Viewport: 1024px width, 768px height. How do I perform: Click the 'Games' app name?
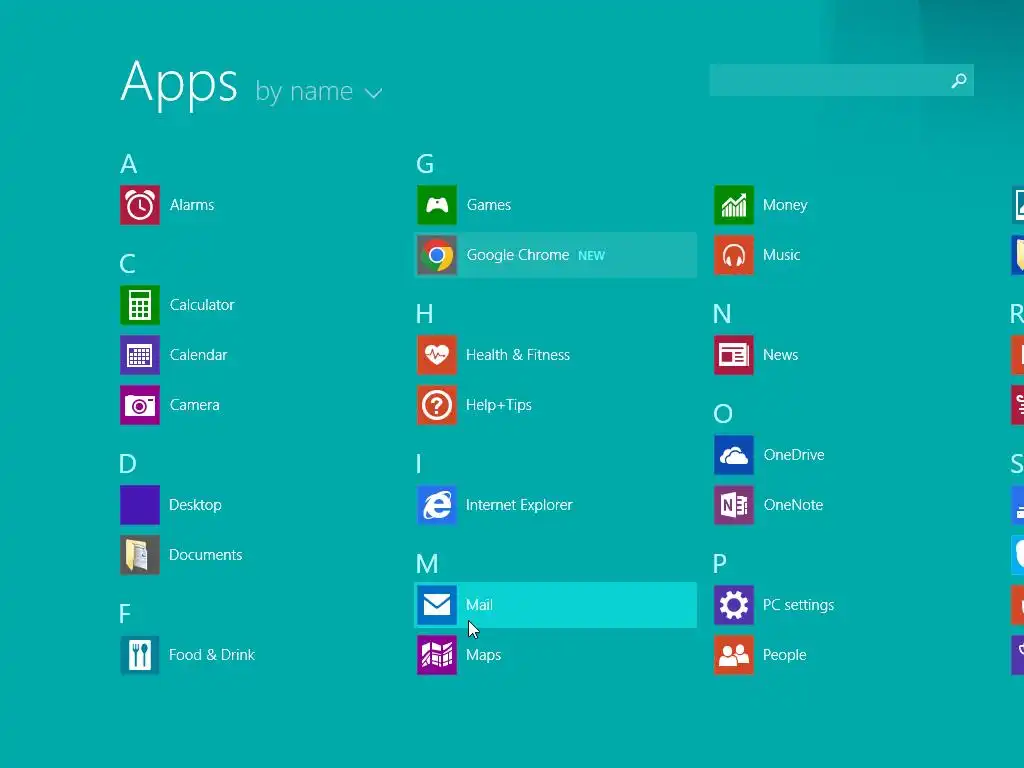tap(488, 205)
